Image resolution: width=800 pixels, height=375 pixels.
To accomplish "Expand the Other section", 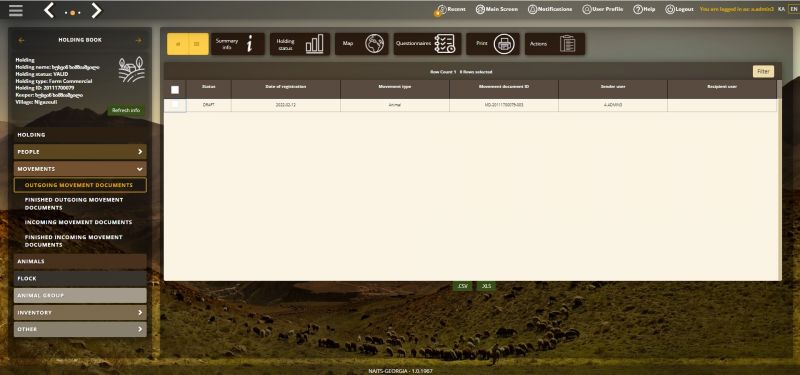I will point(80,329).
